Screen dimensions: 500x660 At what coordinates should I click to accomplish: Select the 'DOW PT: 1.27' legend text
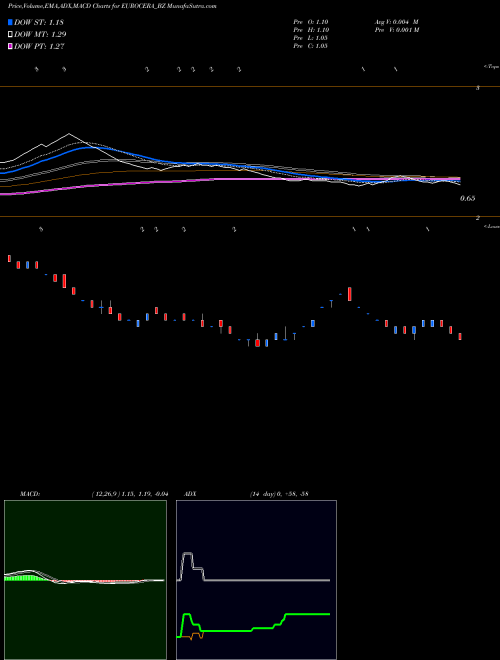[39, 46]
